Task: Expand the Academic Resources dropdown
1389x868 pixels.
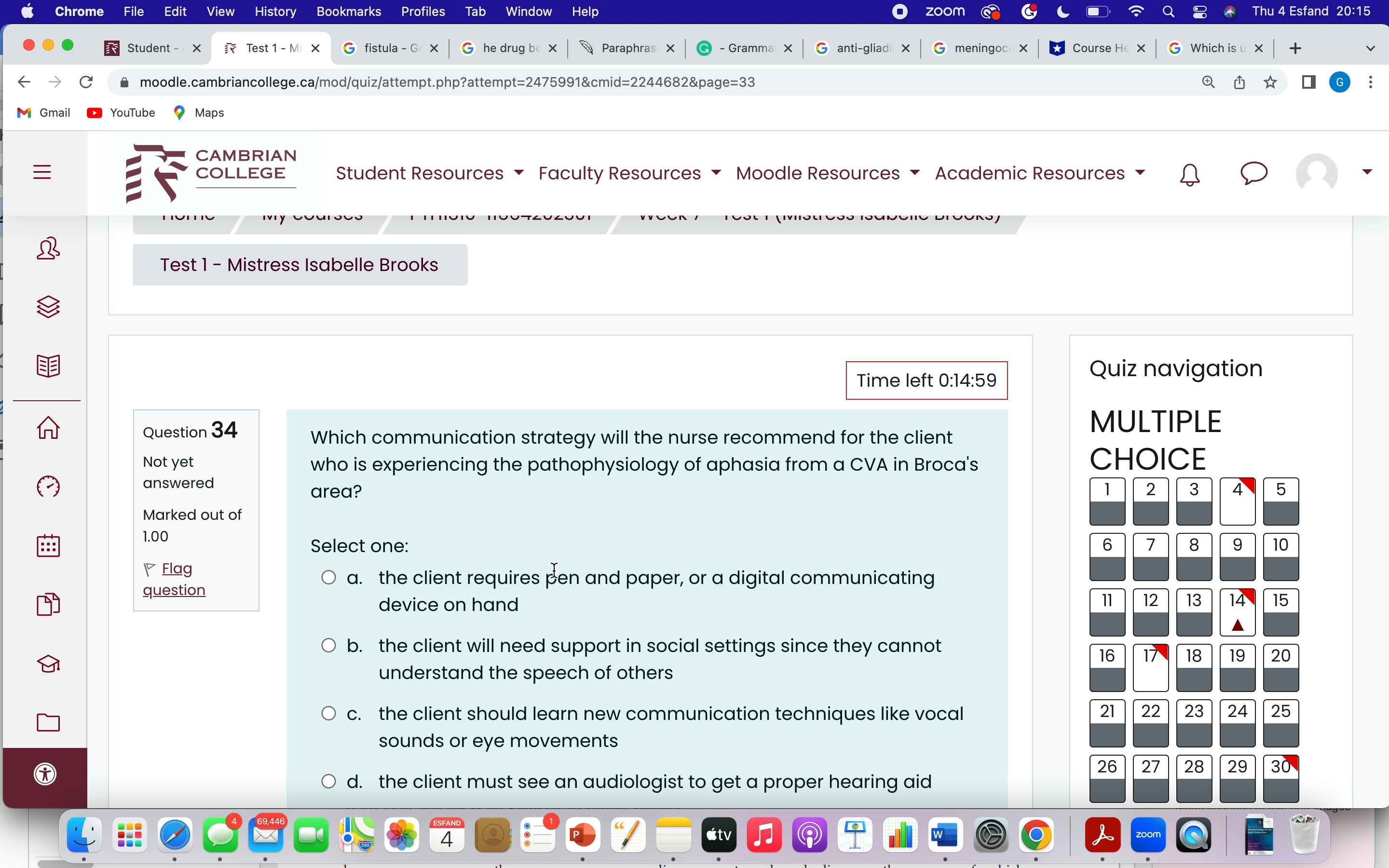Action: coord(1039,174)
